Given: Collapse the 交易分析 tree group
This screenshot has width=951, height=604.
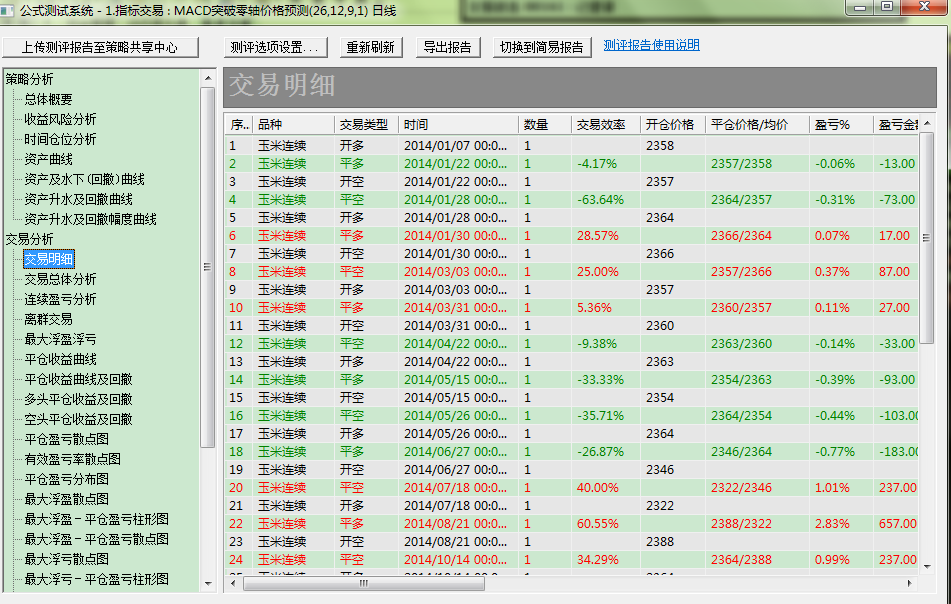Looking at the screenshot, I should point(29,239).
